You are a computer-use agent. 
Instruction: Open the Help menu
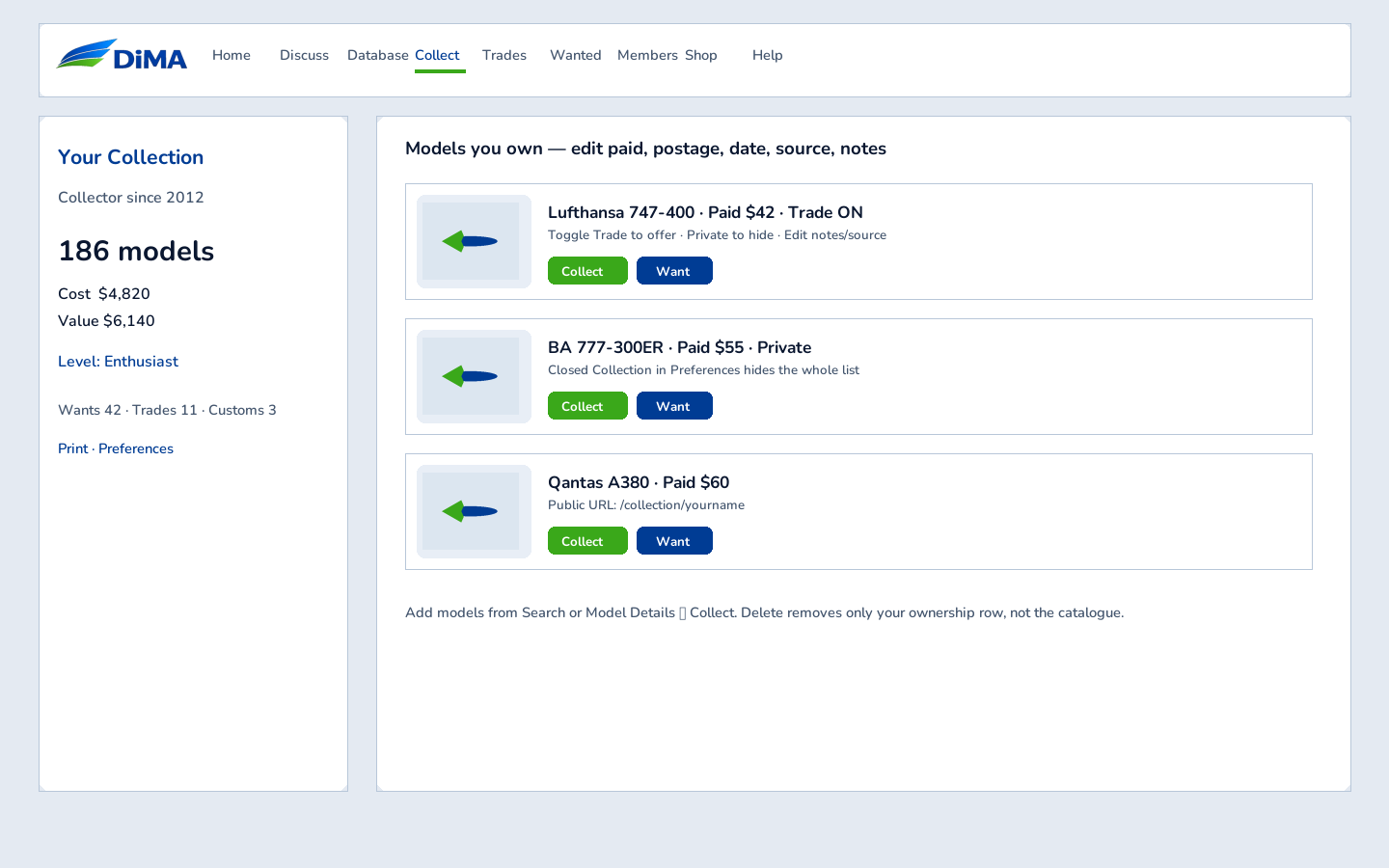[768, 55]
